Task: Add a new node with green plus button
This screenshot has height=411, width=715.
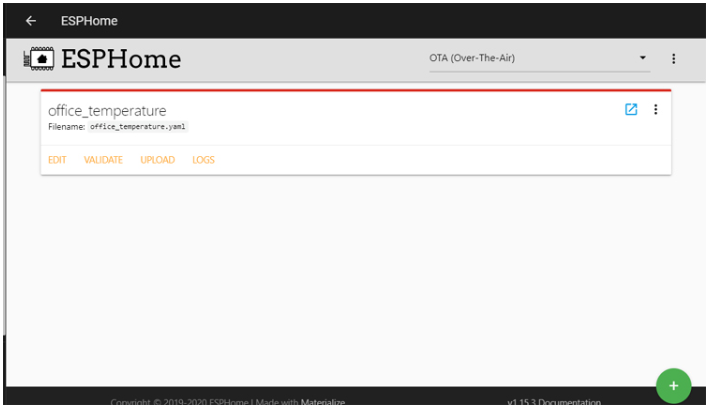Action: [673, 385]
